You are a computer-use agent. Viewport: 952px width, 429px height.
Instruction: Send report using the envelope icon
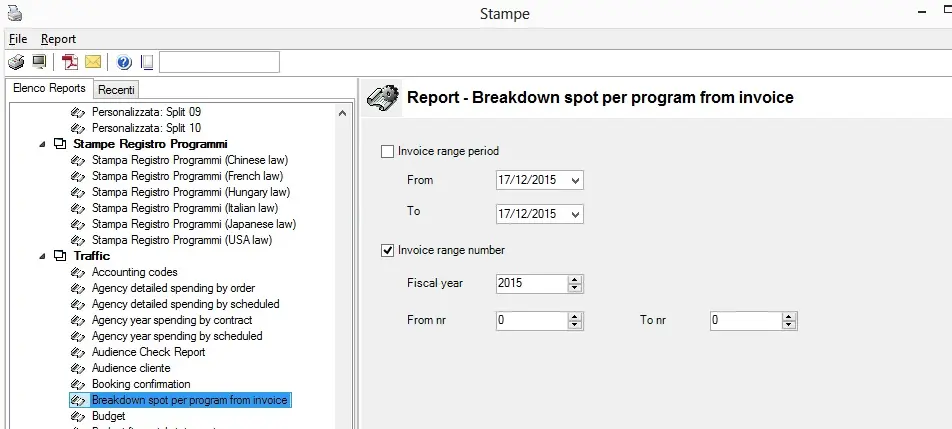click(93, 62)
